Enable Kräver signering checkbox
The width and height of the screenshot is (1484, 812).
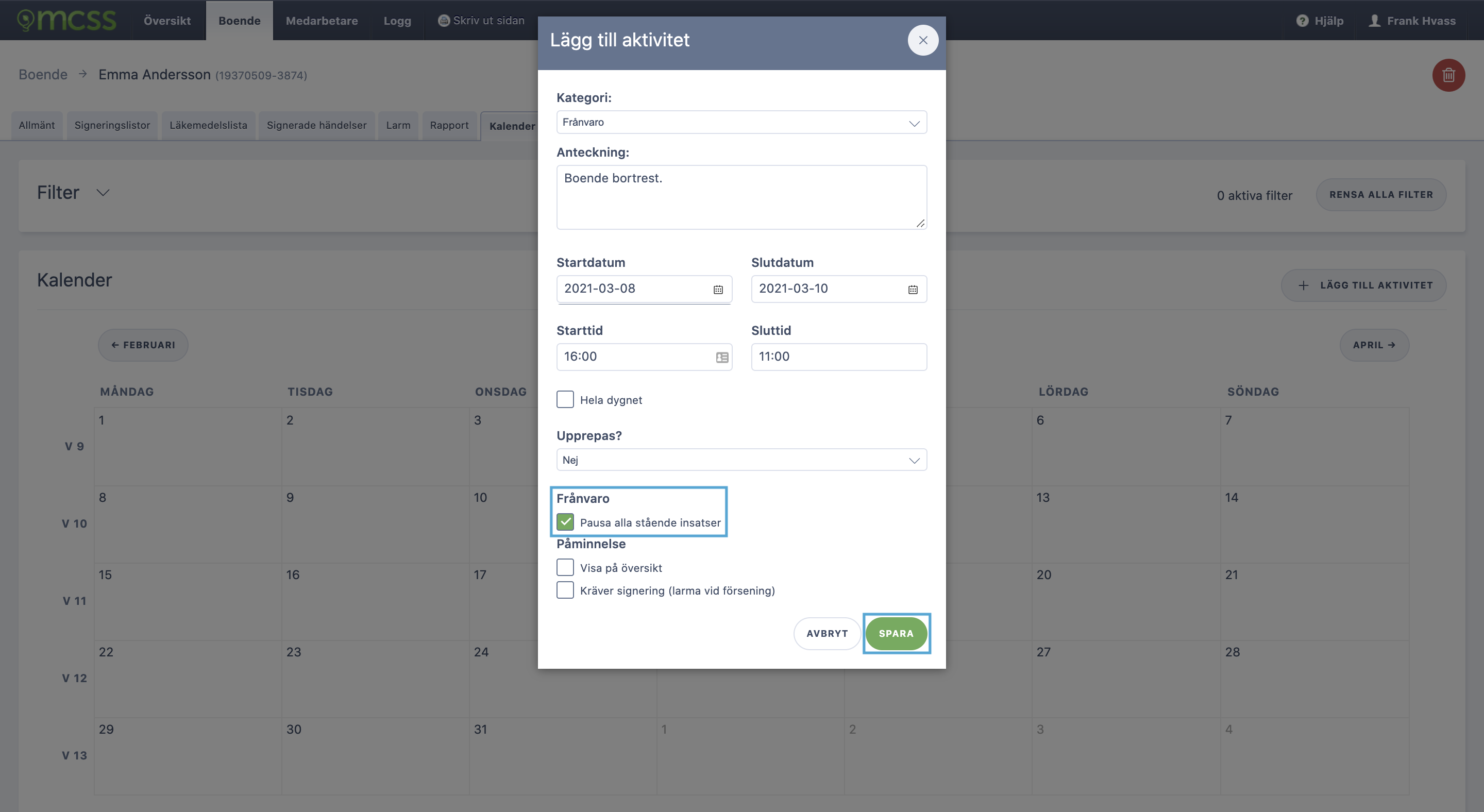point(565,590)
